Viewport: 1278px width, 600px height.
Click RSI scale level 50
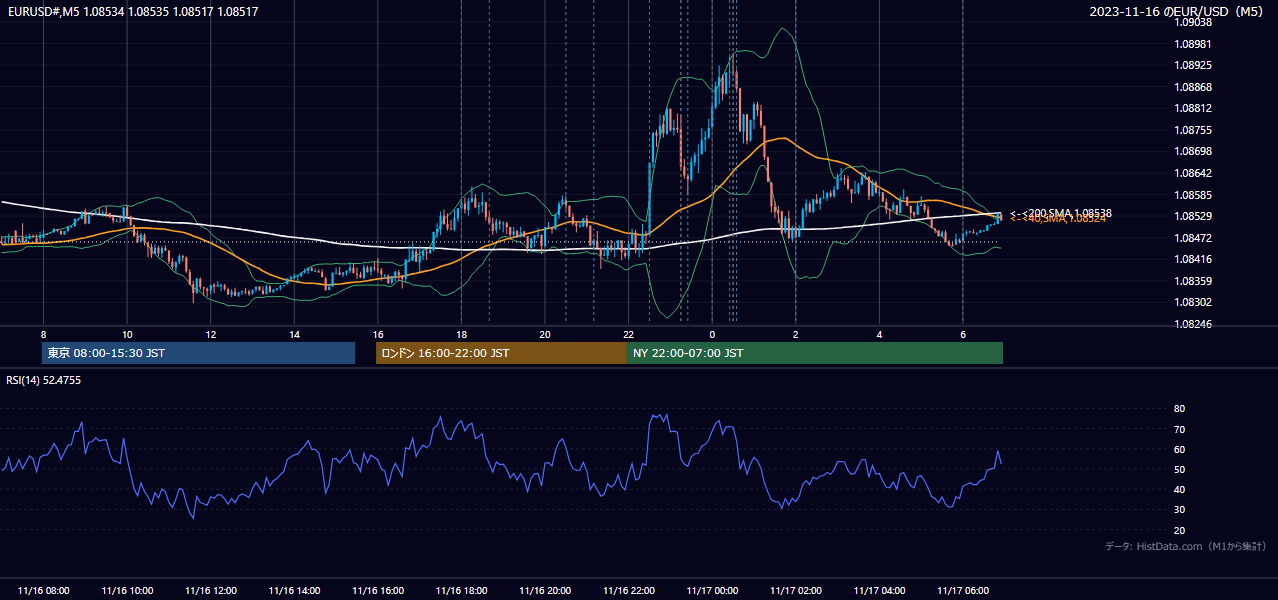point(1180,469)
